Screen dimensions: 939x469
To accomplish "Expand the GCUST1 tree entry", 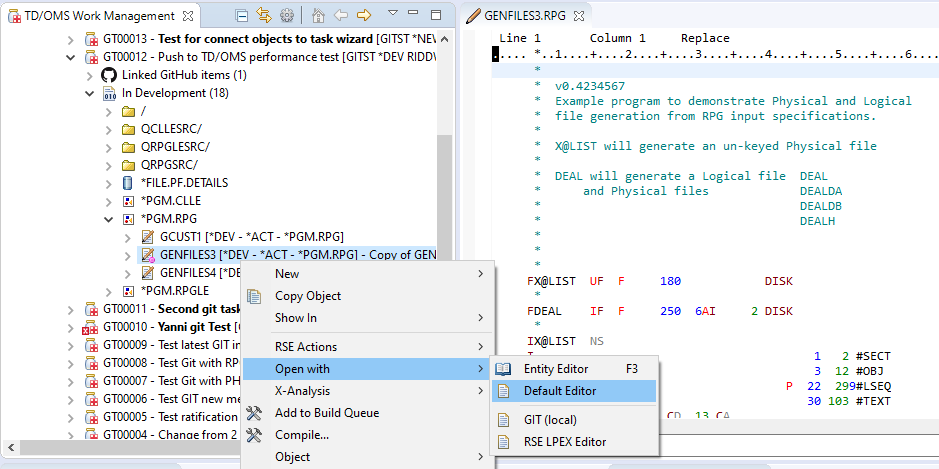I will 129,237.
